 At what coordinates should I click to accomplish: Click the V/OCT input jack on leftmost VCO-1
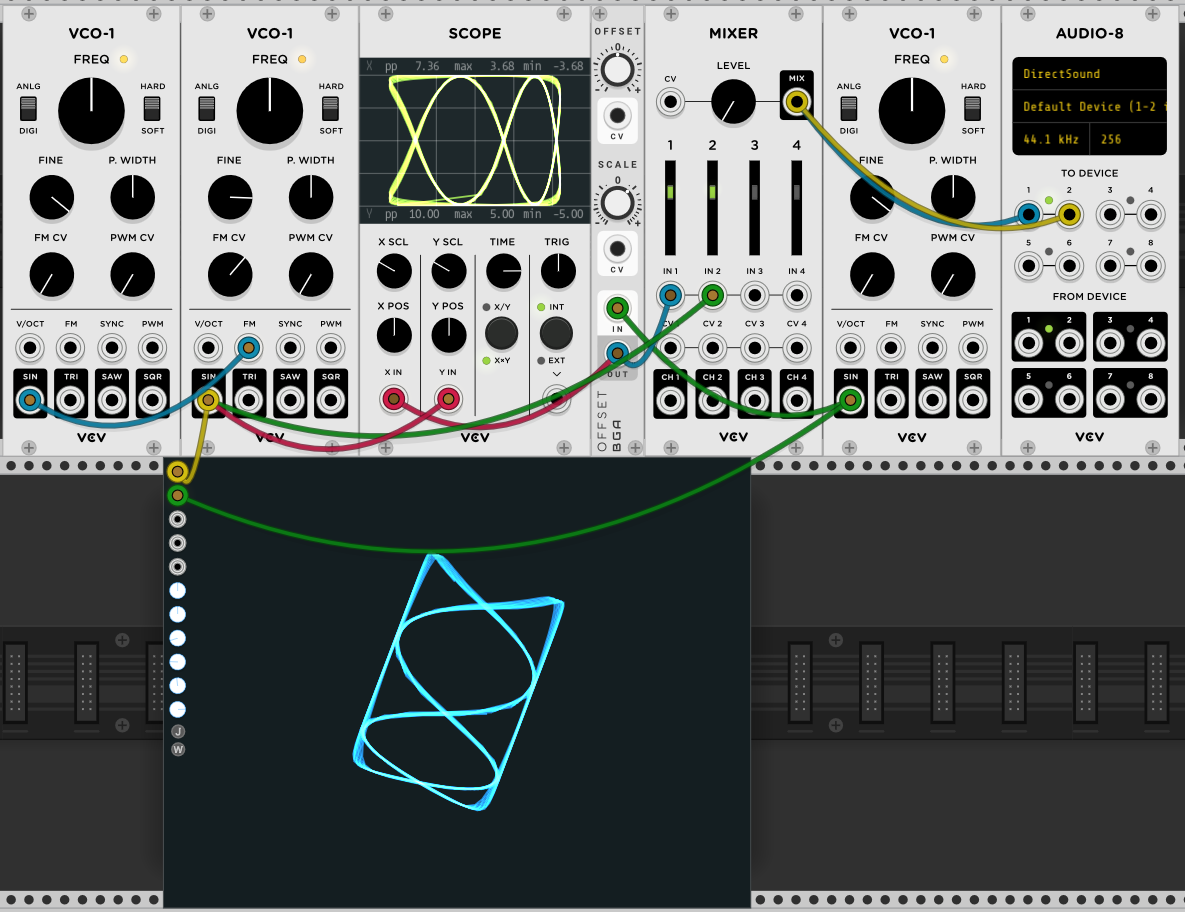click(30, 348)
